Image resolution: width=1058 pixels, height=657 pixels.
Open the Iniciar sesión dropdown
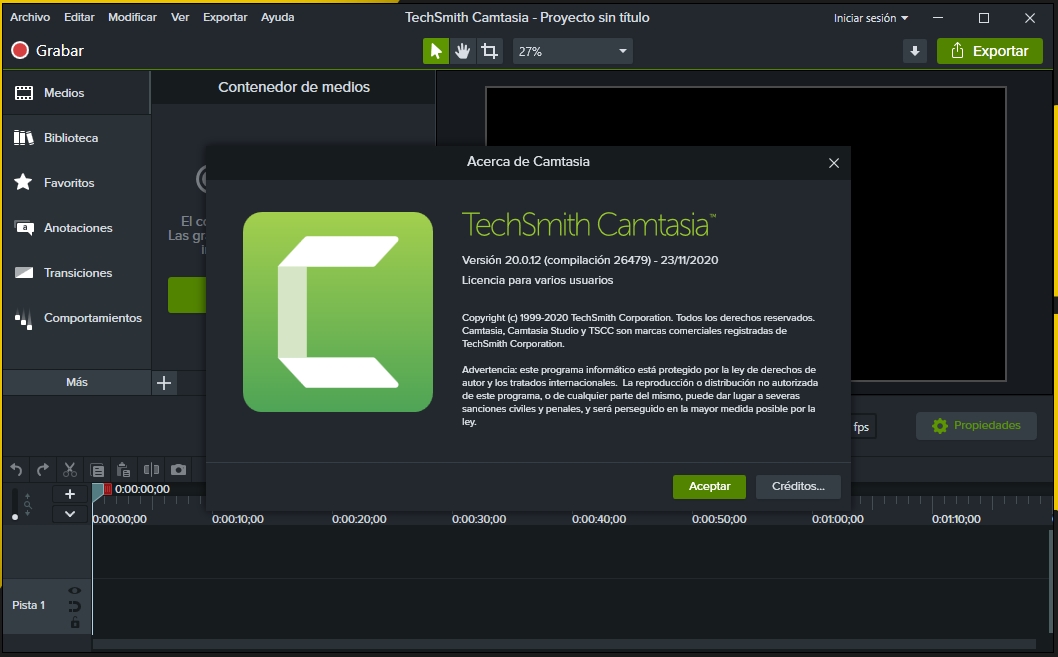(868, 17)
